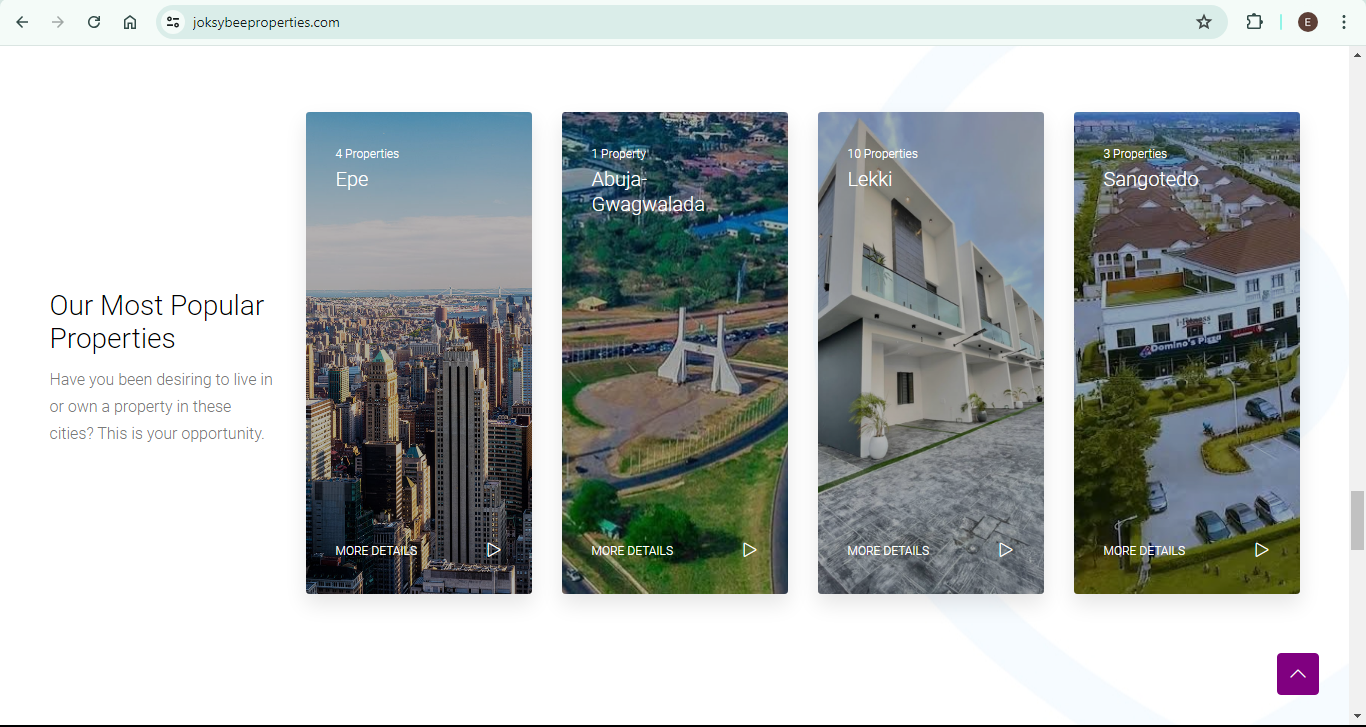Click the address bar URL field
1366x727 pixels.
pos(600,22)
